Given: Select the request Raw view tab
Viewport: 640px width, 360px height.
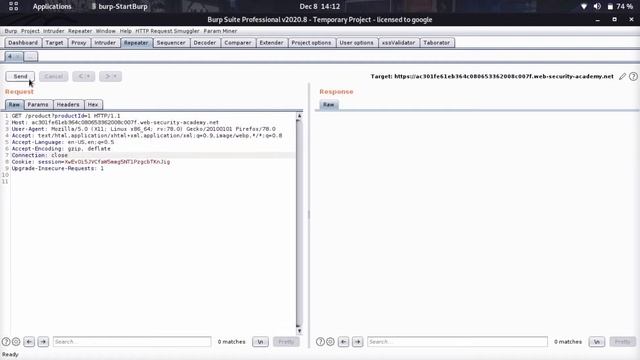Looking at the screenshot, I should click(x=14, y=105).
